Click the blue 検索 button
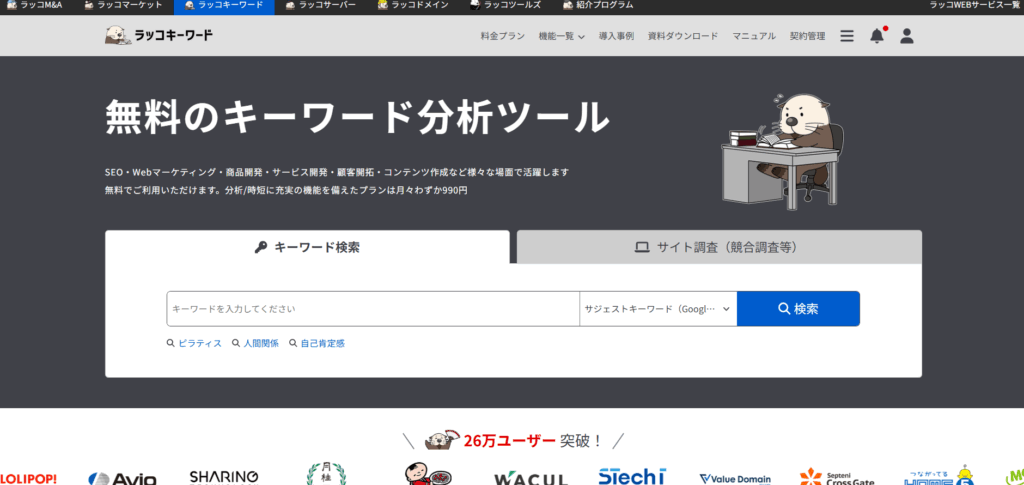This screenshot has width=1024, height=485. (x=798, y=309)
